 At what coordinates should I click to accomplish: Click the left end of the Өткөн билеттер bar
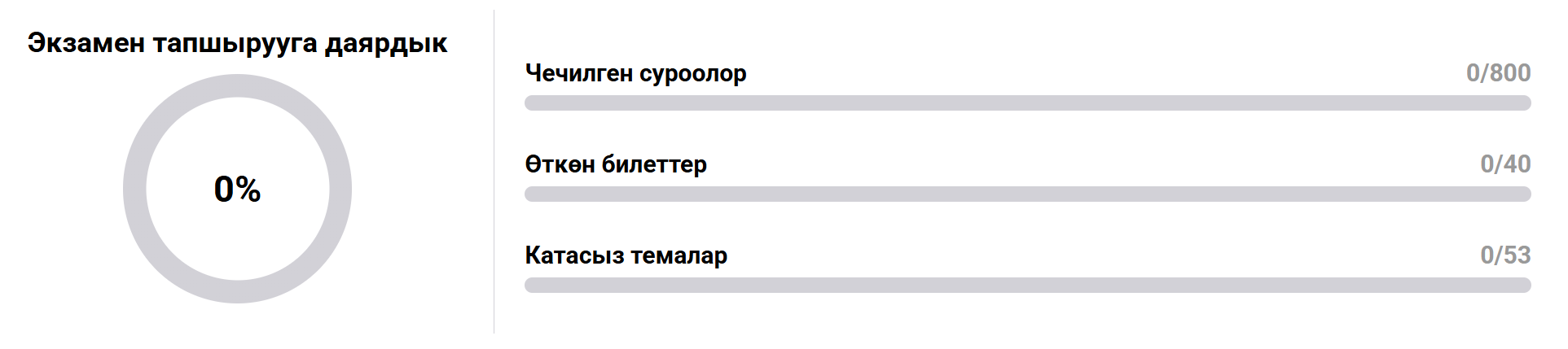[531, 194]
